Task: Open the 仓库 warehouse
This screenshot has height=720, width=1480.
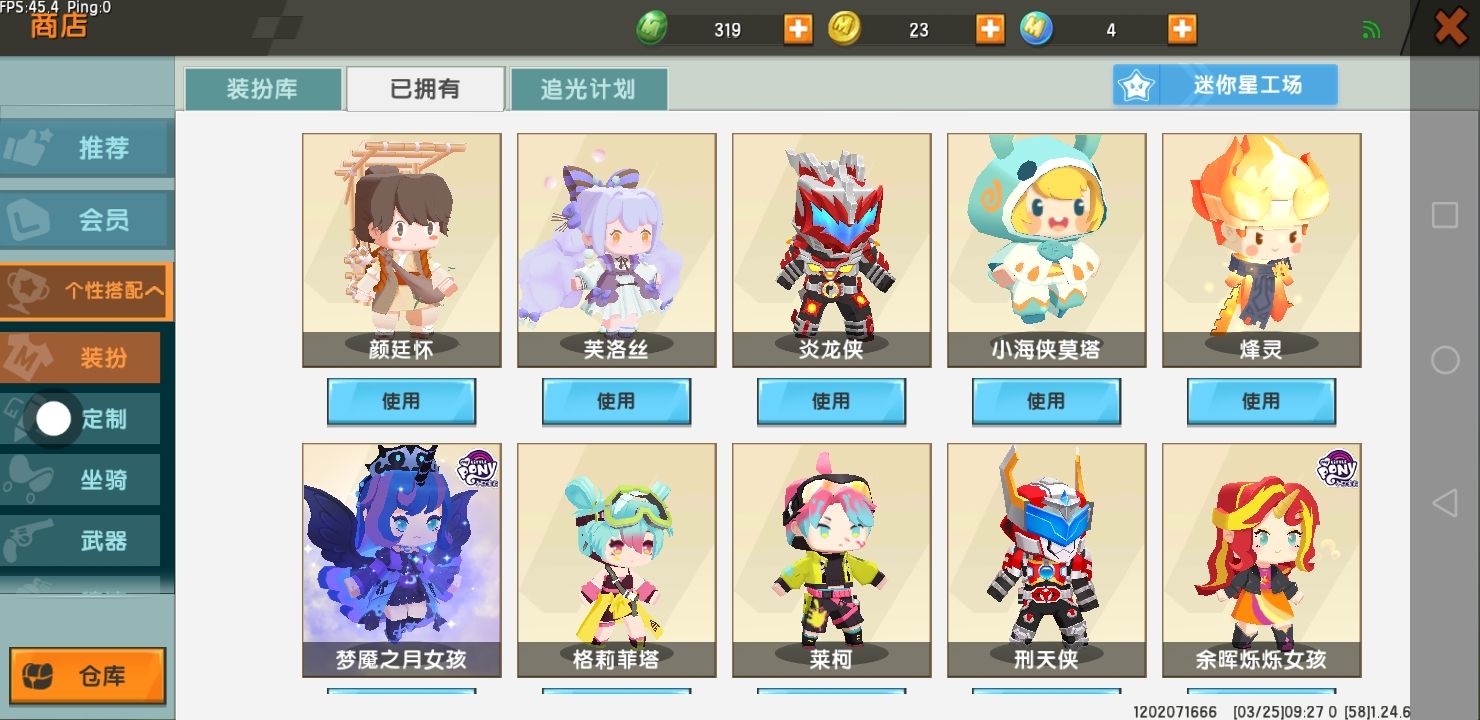Action: [x=87, y=677]
